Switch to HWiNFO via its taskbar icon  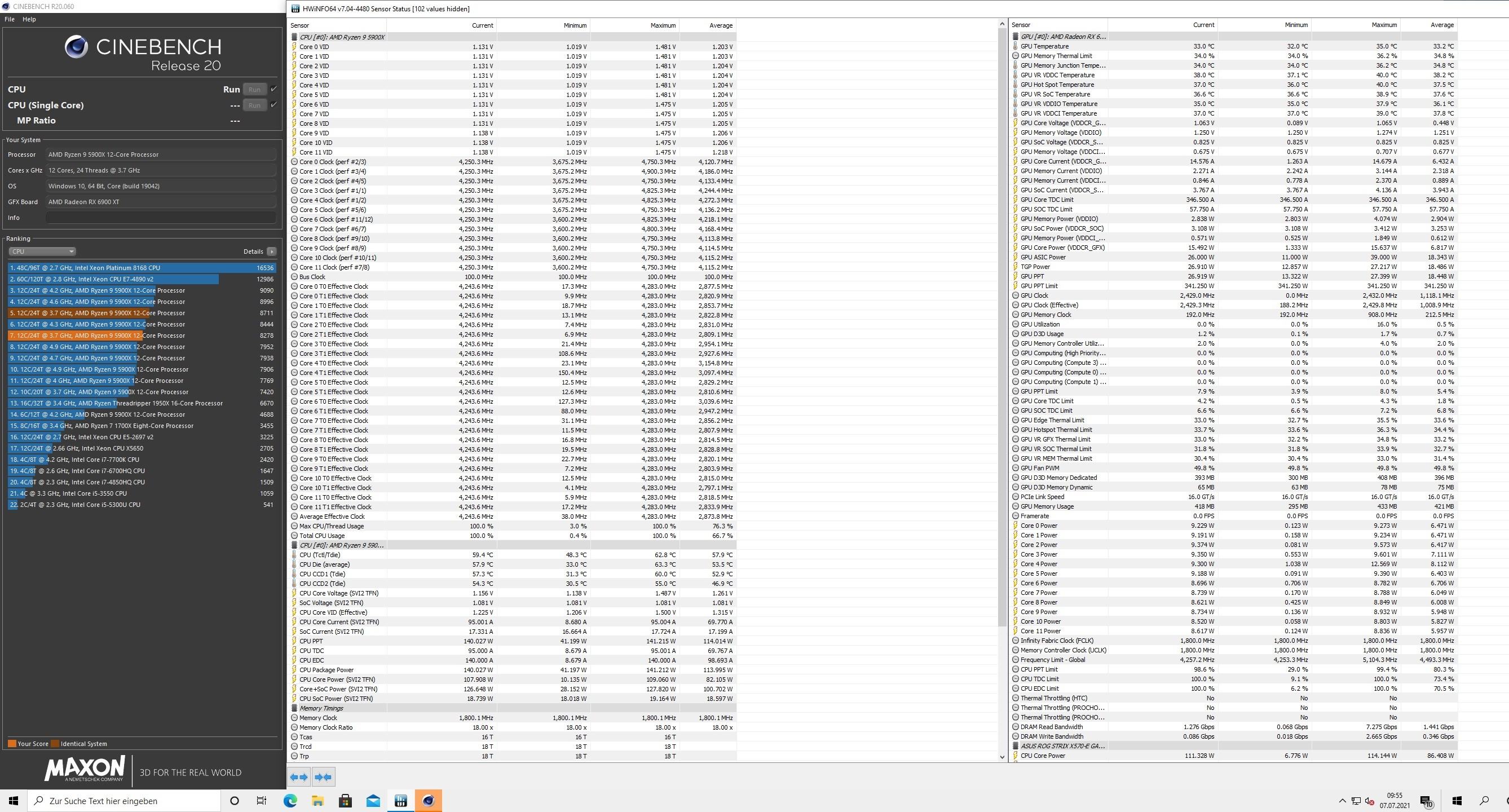[401, 800]
